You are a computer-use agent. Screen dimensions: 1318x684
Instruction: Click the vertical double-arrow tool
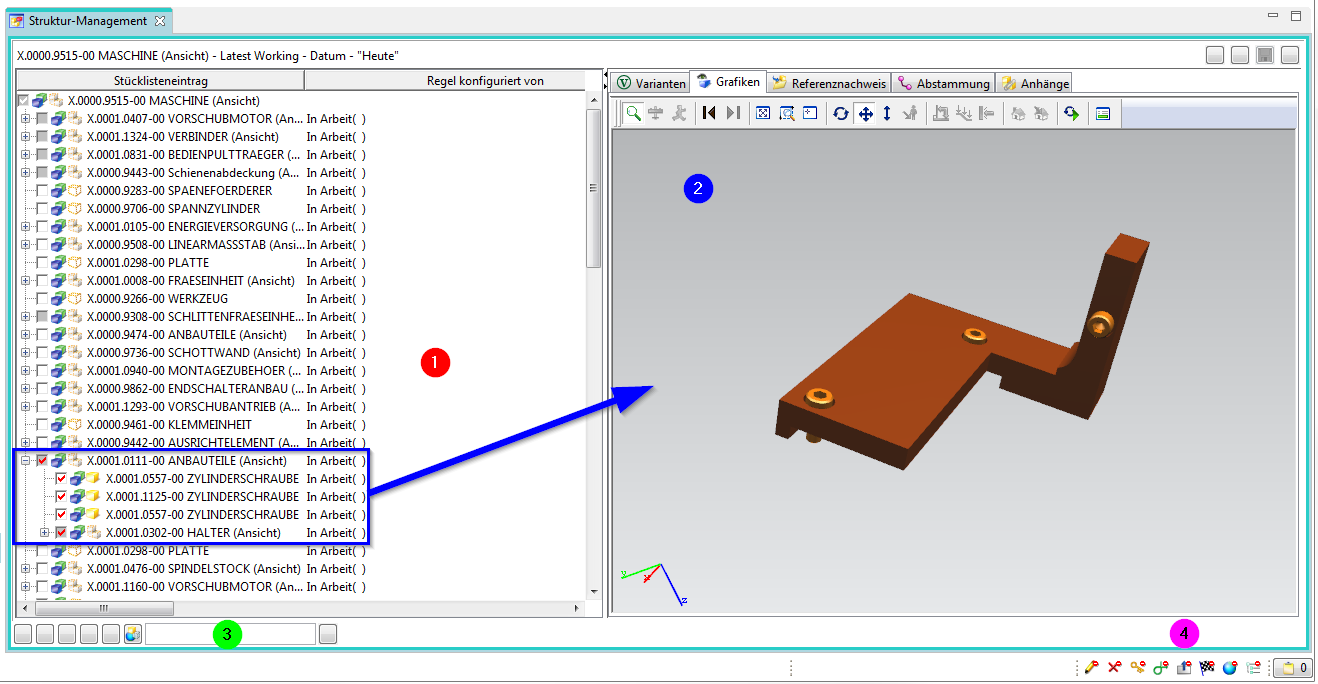tap(887, 114)
